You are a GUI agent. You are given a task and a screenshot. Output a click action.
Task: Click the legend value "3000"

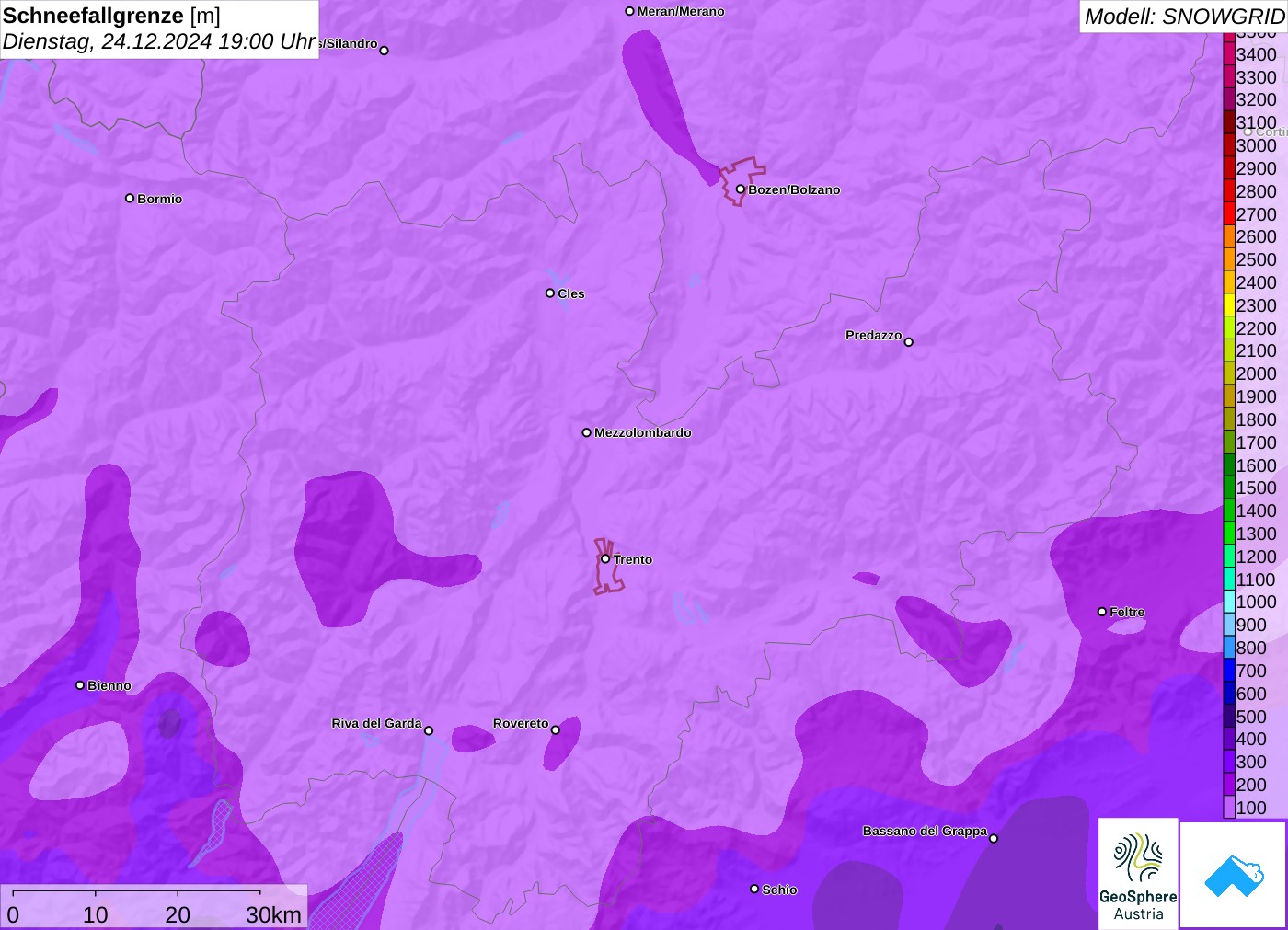point(1257,145)
